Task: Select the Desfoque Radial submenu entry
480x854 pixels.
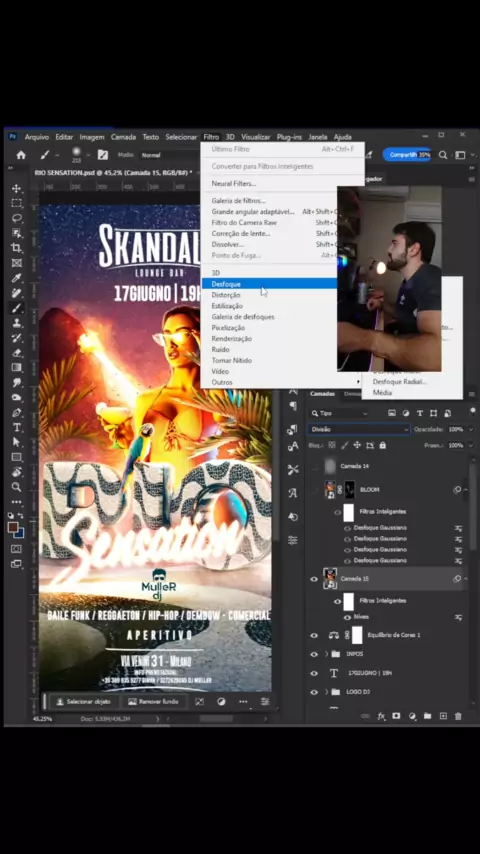Action: point(399,381)
